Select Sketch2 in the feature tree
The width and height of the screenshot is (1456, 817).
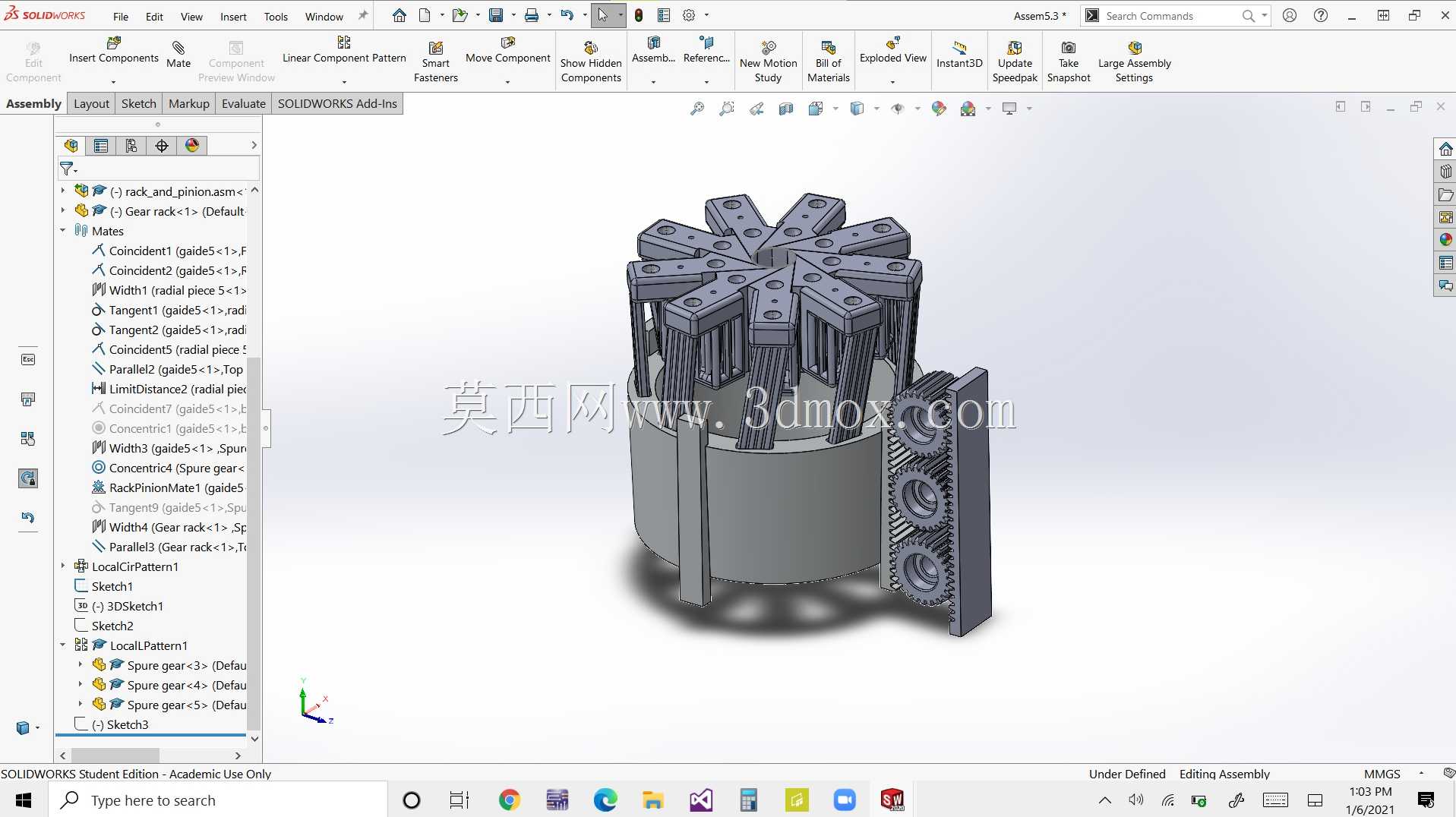104,626
